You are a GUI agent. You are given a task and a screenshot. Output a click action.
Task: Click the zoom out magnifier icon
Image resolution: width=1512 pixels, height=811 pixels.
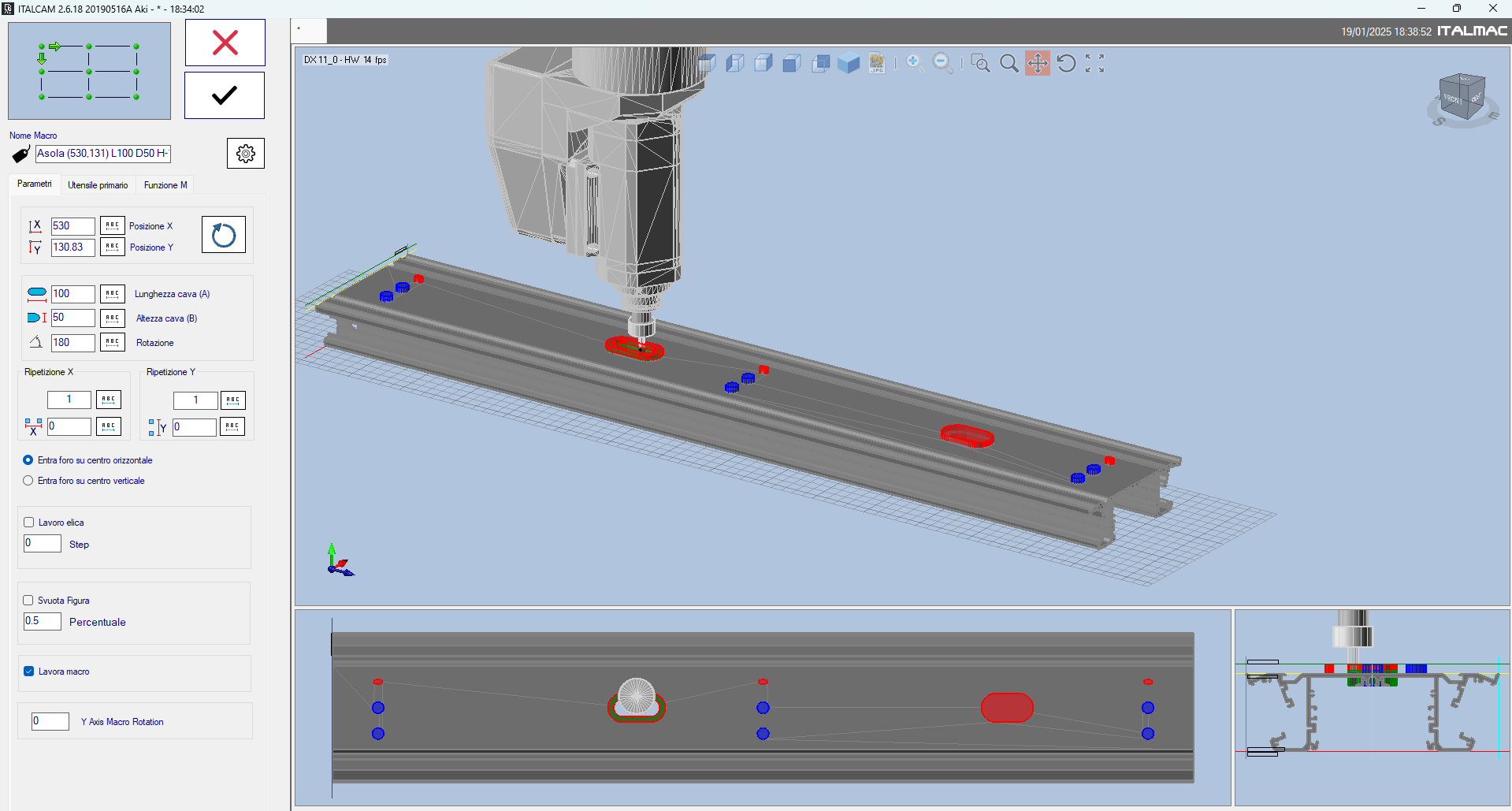[942, 63]
